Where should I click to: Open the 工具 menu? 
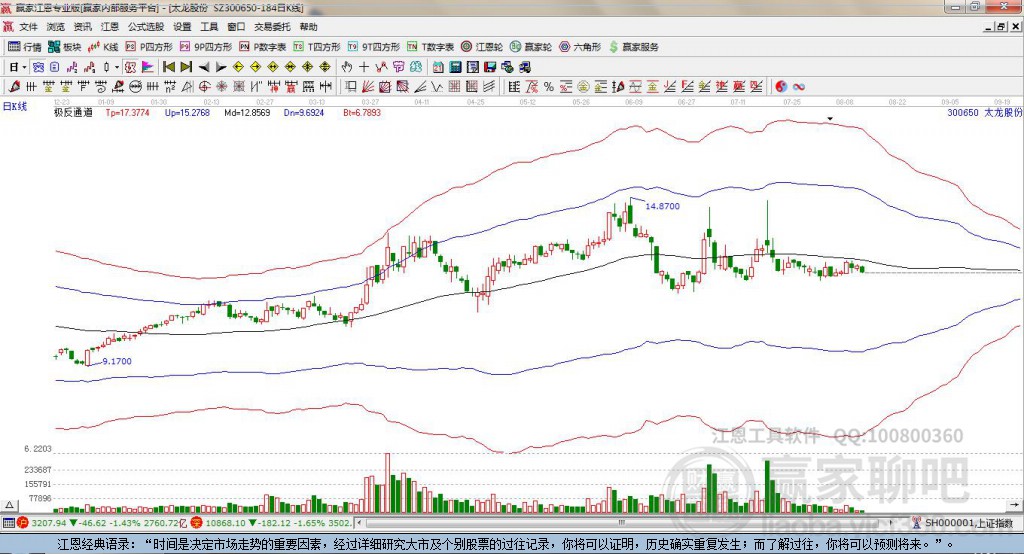click(209, 27)
